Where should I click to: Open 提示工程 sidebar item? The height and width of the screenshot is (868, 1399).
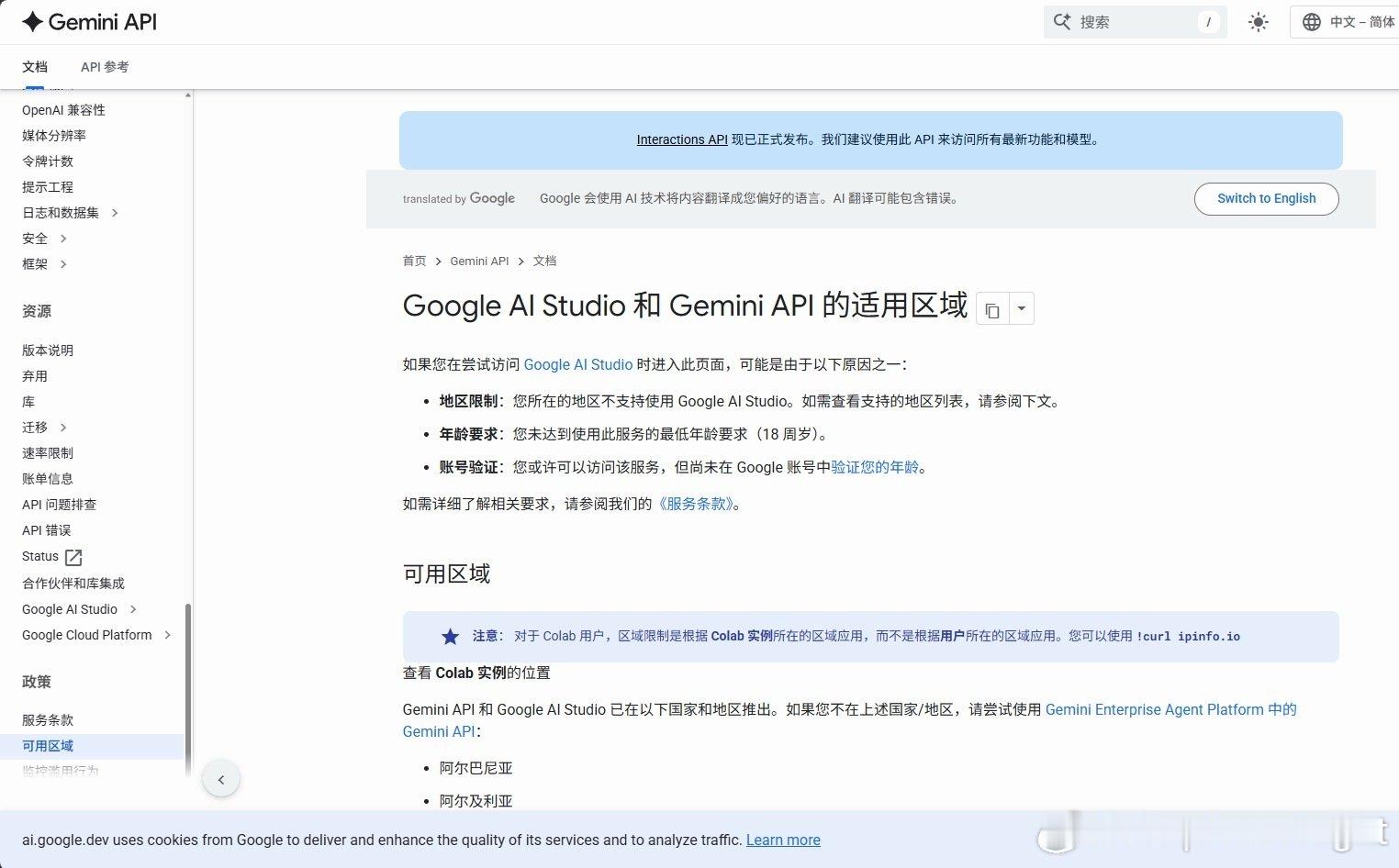click(x=48, y=187)
